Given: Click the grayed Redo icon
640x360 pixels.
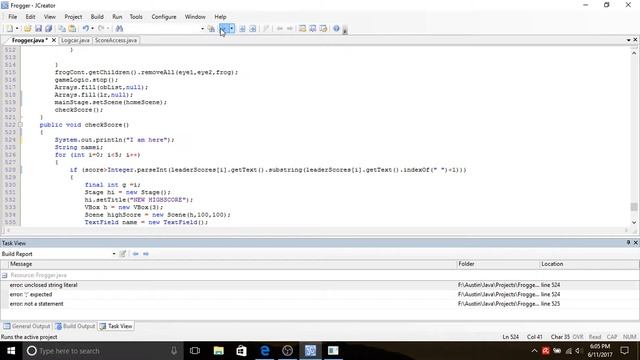Looking at the screenshot, I should [x=101, y=29].
